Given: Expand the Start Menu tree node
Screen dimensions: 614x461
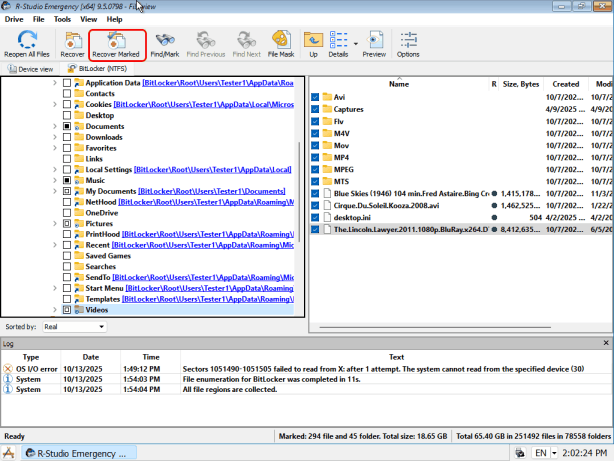Looking at the screenshot, I should pyautogui.click(x=55, y=288).
